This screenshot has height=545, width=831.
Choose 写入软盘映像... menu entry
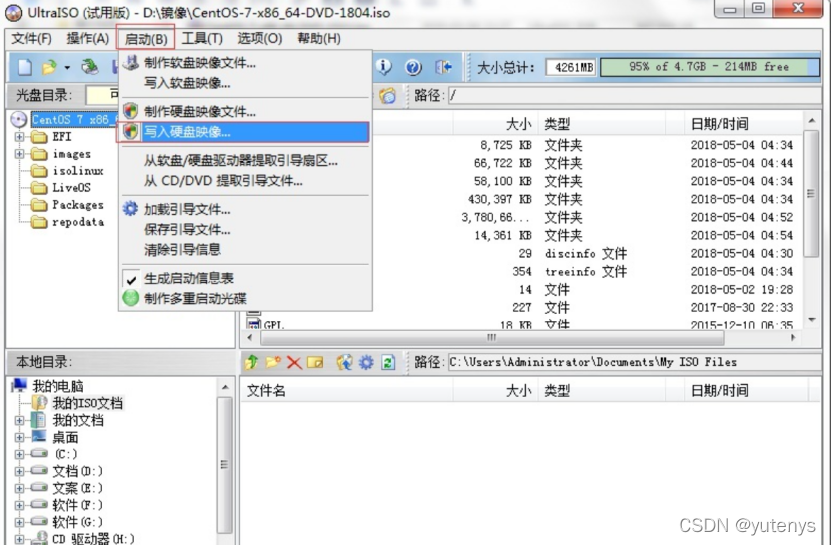tap(245, 83)
